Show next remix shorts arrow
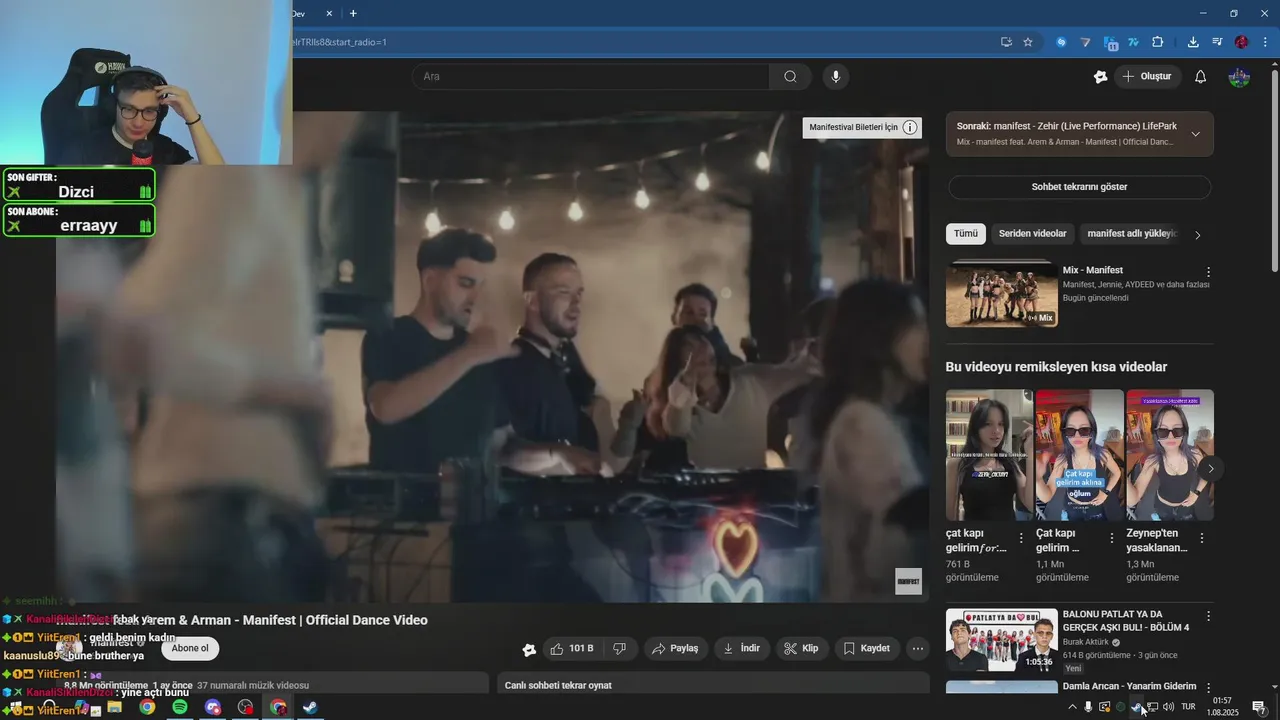Image resolution: width=1280 pixels, height=720 pixels. click(1211, 468)
